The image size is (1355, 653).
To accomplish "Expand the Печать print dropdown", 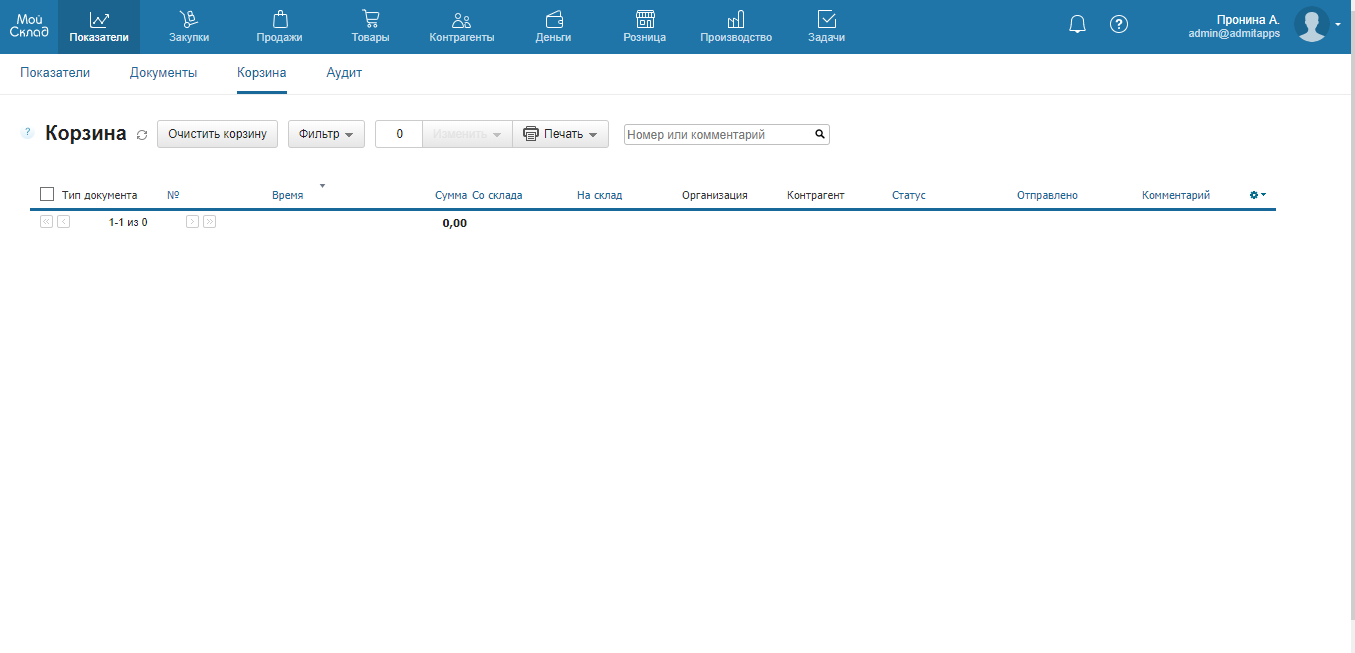I will (x=561, y=134).
